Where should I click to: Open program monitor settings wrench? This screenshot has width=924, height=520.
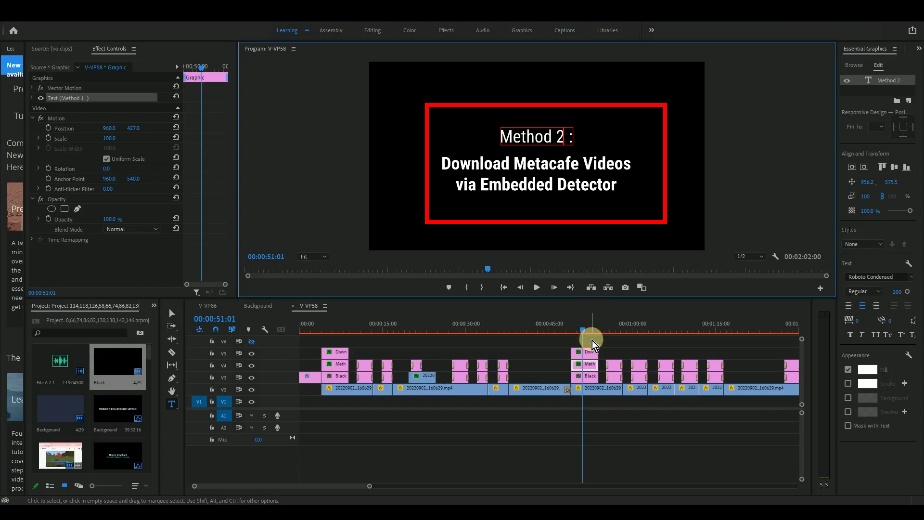tap(776, 256)
